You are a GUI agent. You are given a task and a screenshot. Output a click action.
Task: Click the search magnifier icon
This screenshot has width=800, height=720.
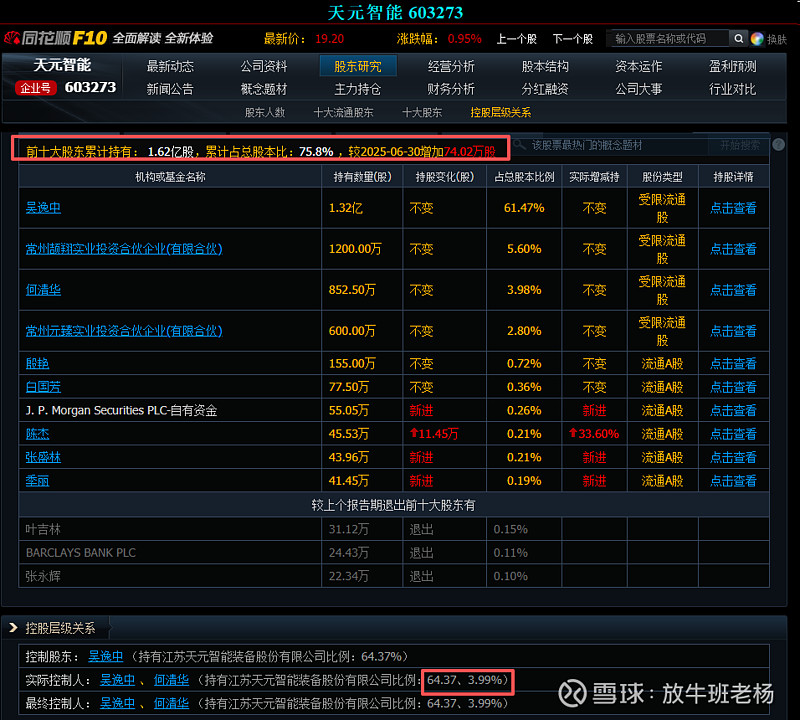click(x=738, y=38)
